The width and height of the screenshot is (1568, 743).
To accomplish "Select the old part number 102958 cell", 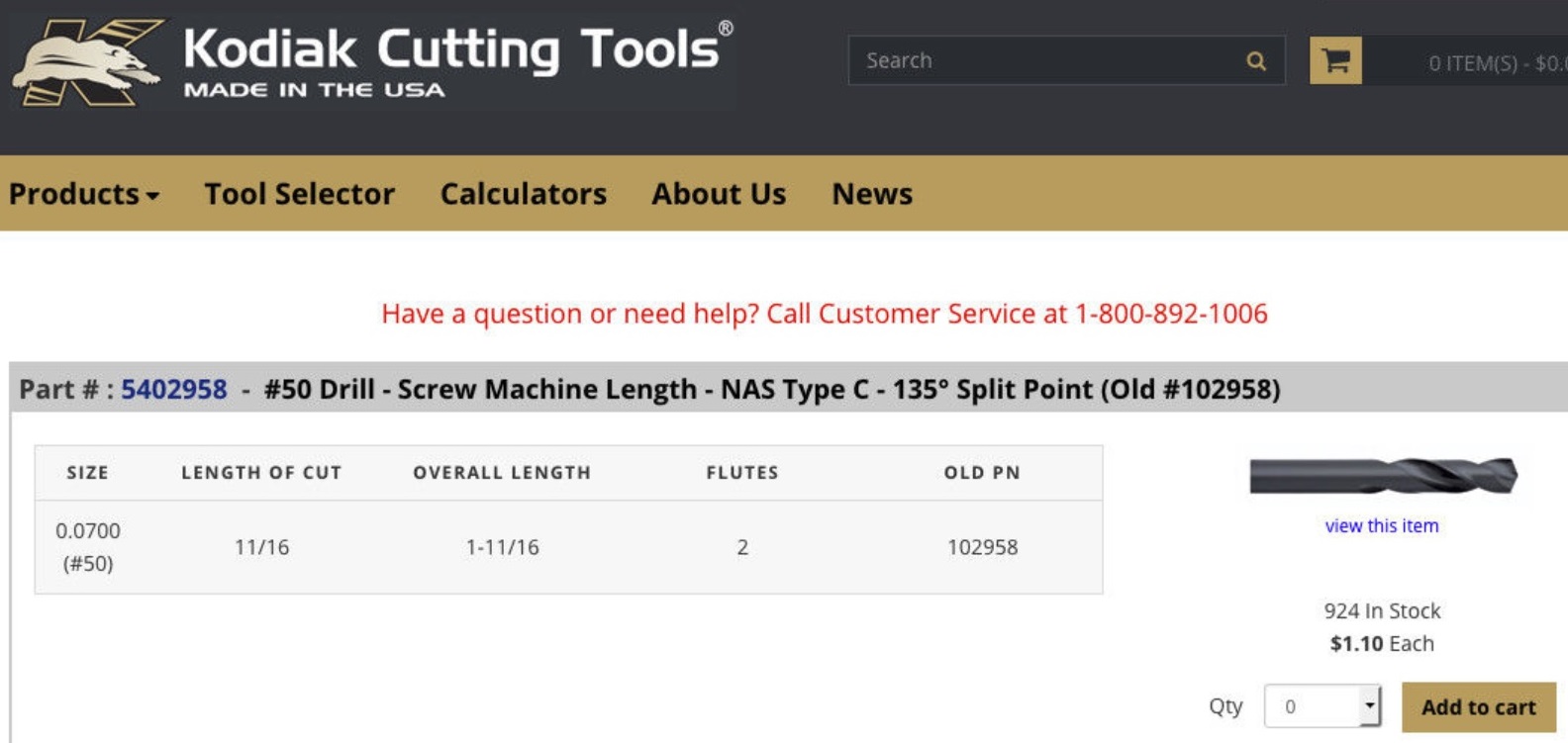I will click(982, 547).
